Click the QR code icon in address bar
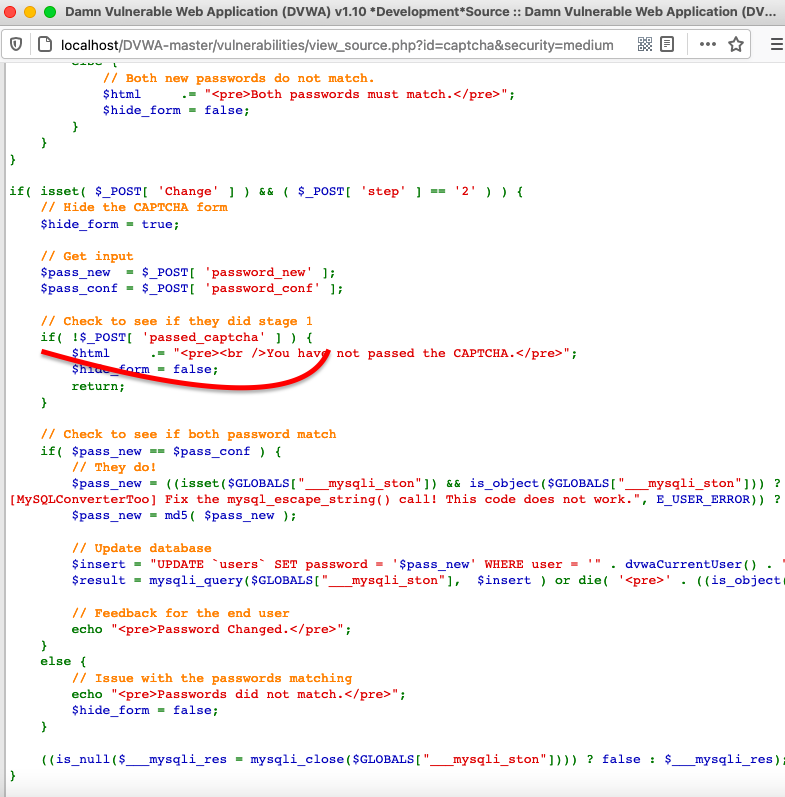The height and width of the screenshot is (797, 785). point(645,45)
